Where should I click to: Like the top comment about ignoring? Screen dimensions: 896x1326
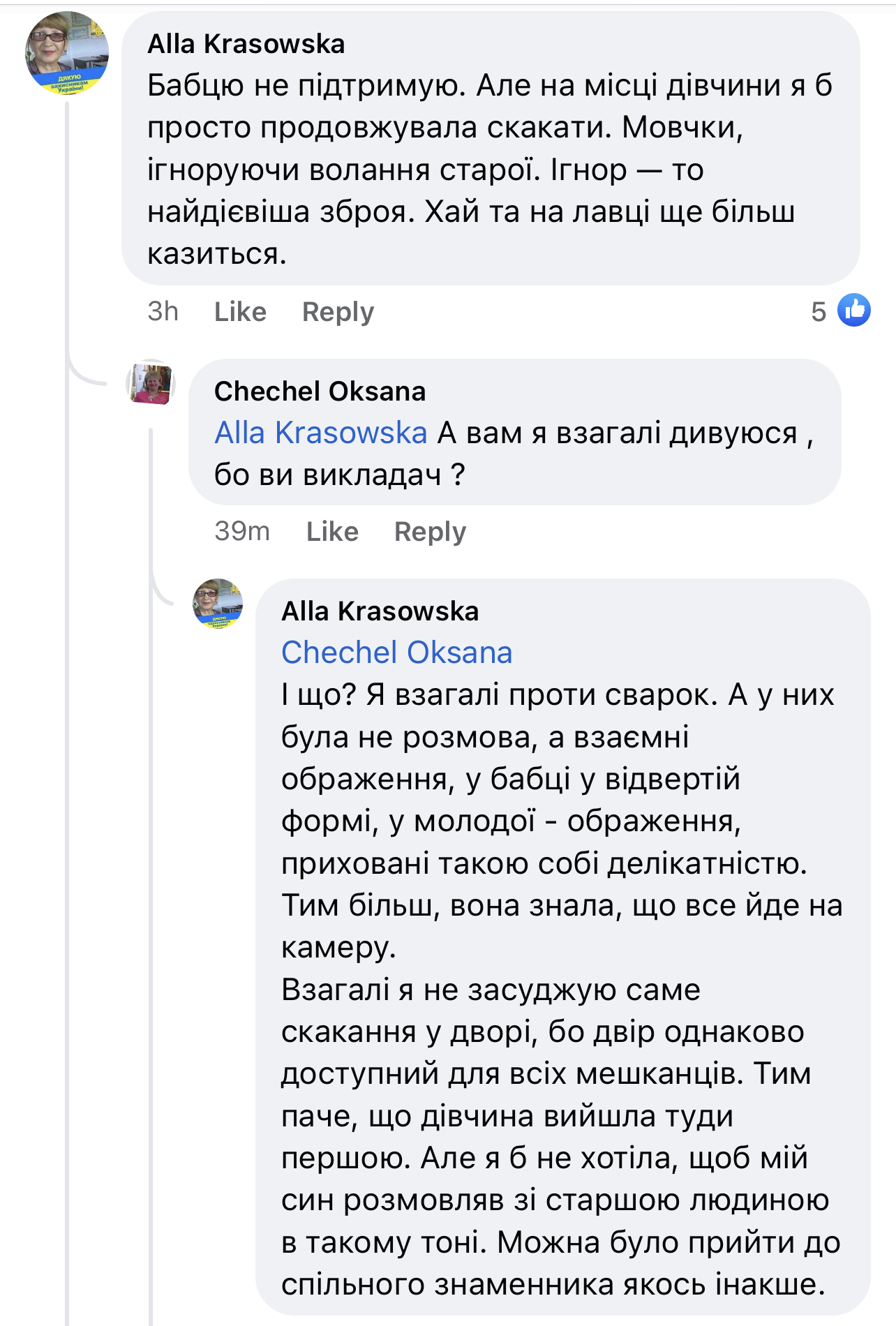pyautogui.click(x=240, y=312)
